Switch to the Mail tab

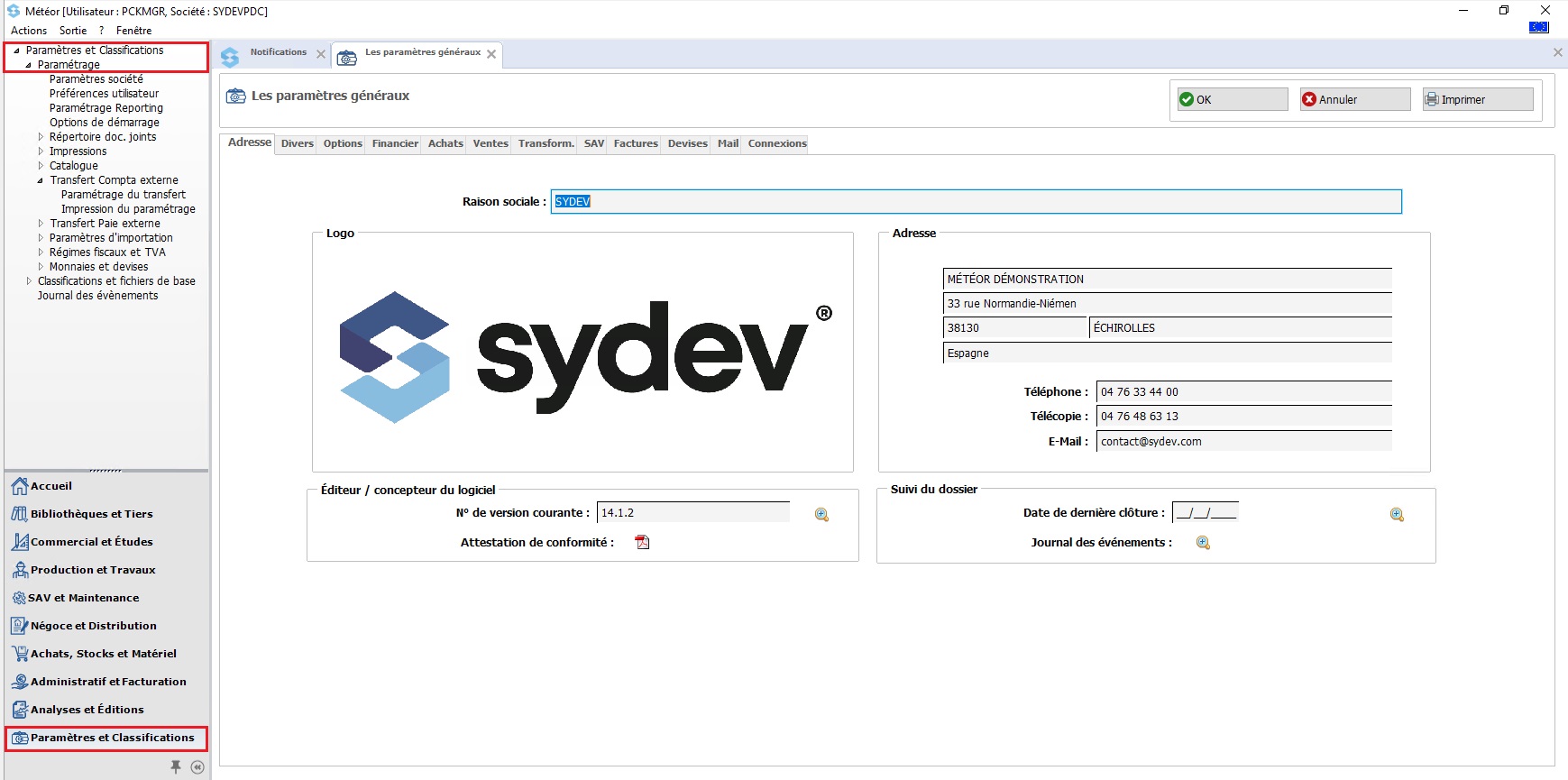729,143
